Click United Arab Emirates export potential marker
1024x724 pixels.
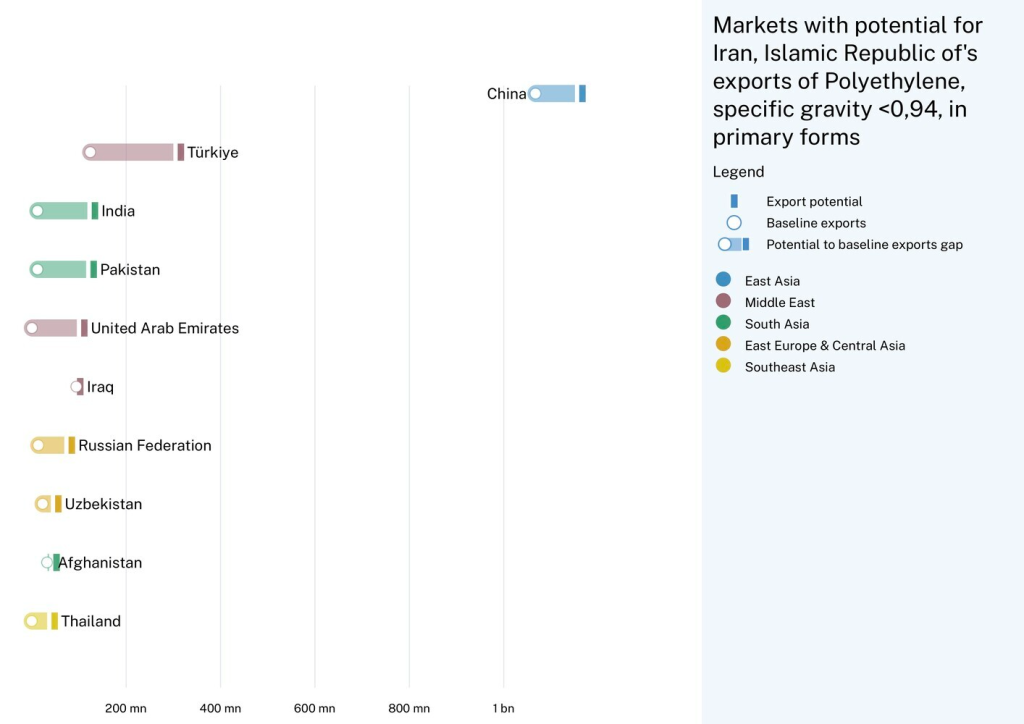(84, 328)
